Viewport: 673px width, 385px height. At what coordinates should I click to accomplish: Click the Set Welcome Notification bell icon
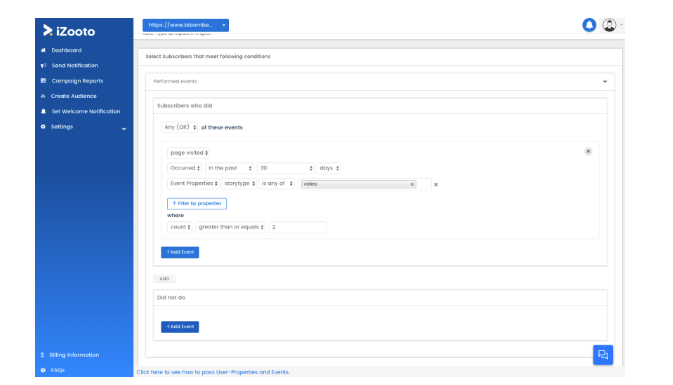43,111
